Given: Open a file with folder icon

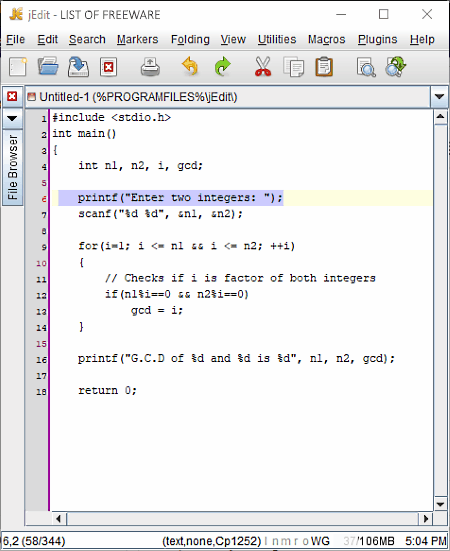Looking at the screenshot, I should pyautogui.click(x=48, y=66).
